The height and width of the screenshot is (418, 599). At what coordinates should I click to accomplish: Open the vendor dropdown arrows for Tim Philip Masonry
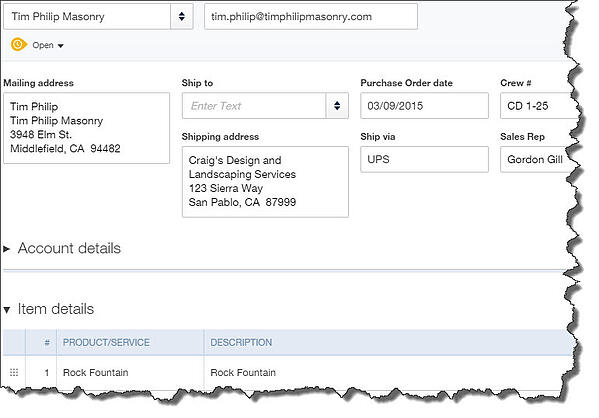182,16
